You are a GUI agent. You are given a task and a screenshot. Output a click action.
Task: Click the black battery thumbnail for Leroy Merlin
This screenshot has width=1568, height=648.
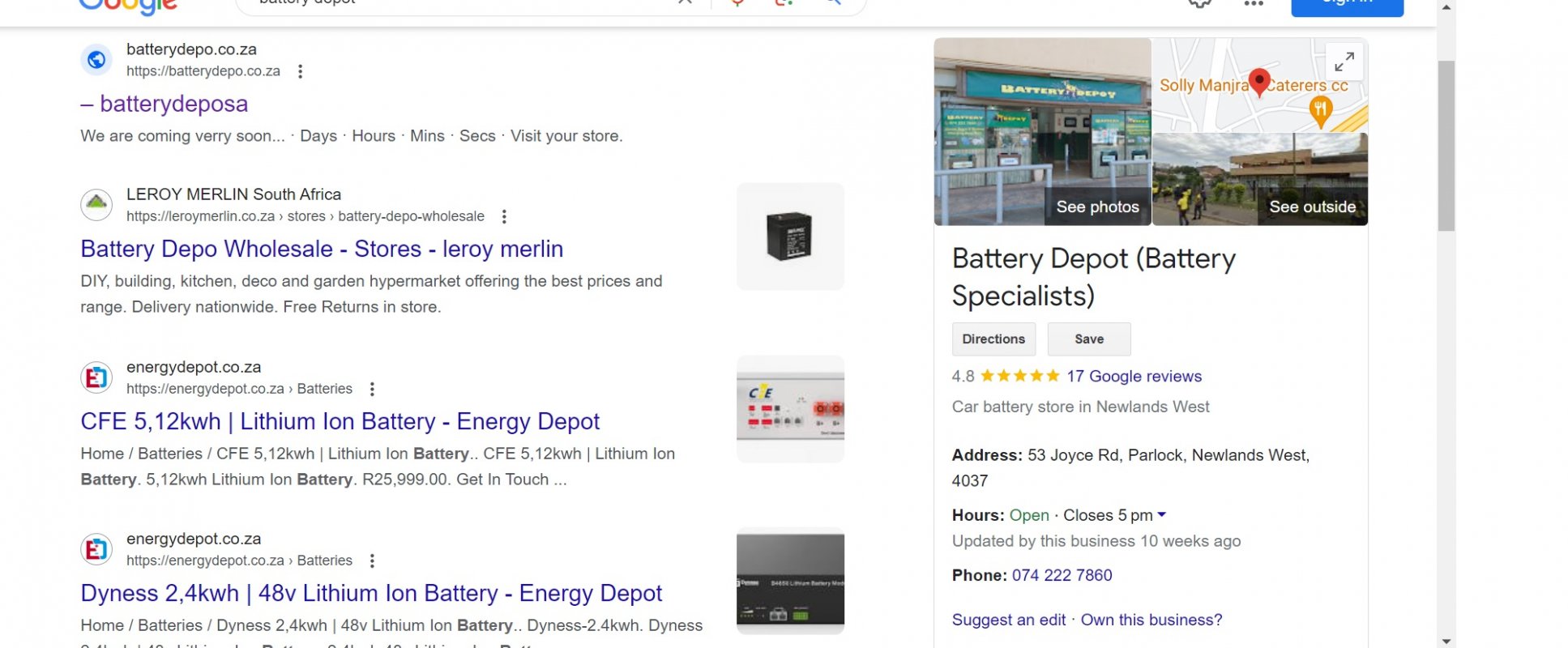(x=790, y=237)
